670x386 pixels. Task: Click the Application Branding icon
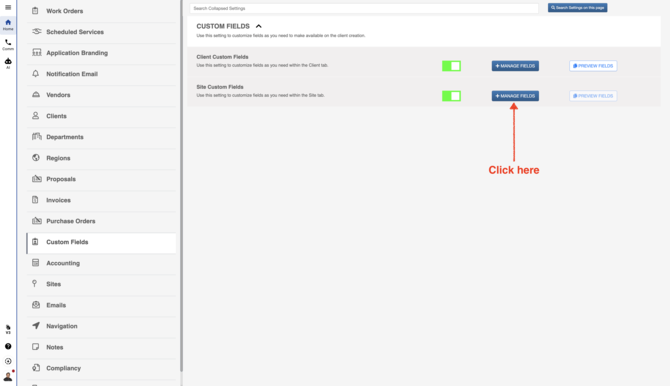37,52
